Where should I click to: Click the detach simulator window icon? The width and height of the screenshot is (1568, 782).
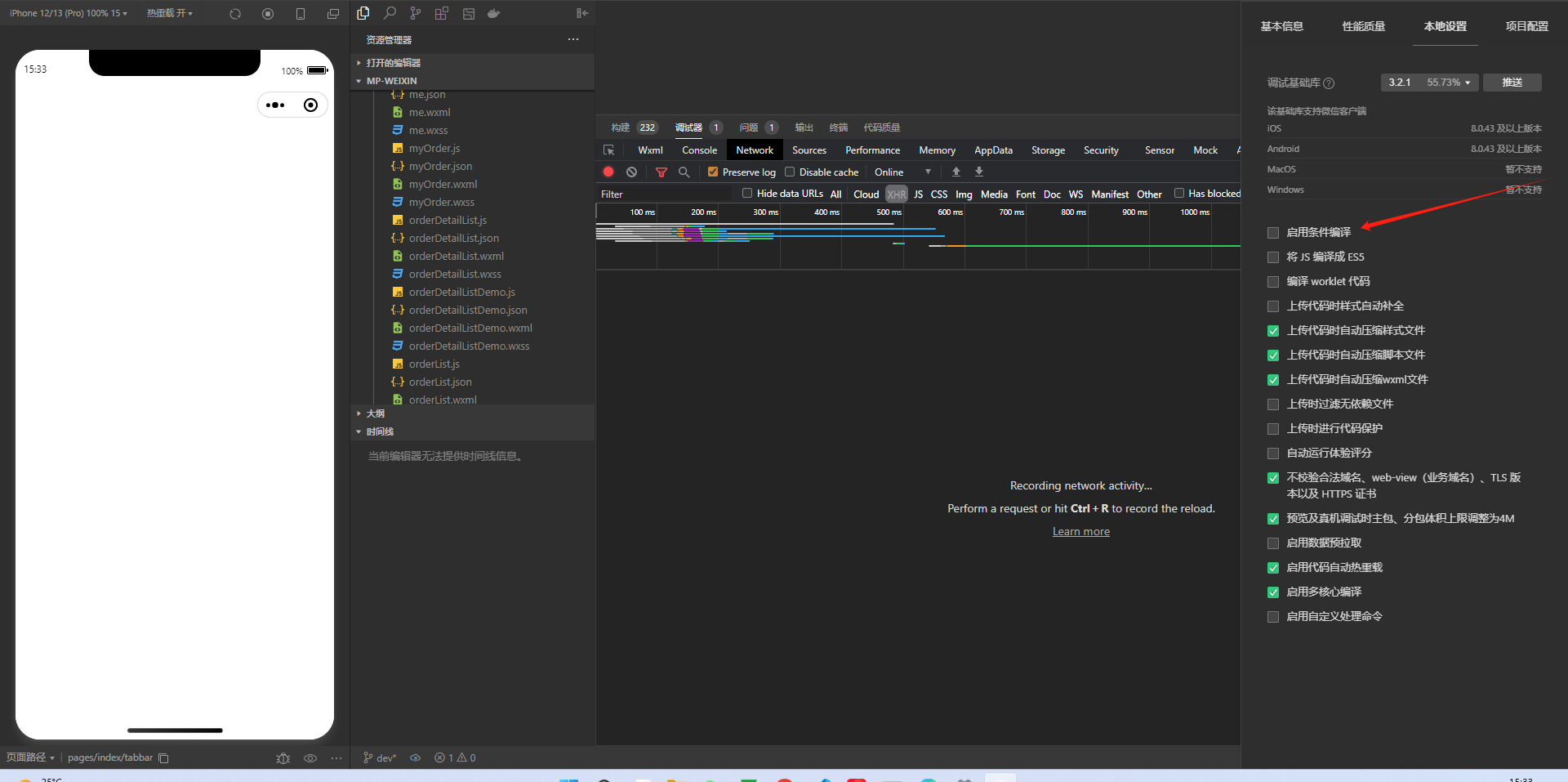point(333,14)
